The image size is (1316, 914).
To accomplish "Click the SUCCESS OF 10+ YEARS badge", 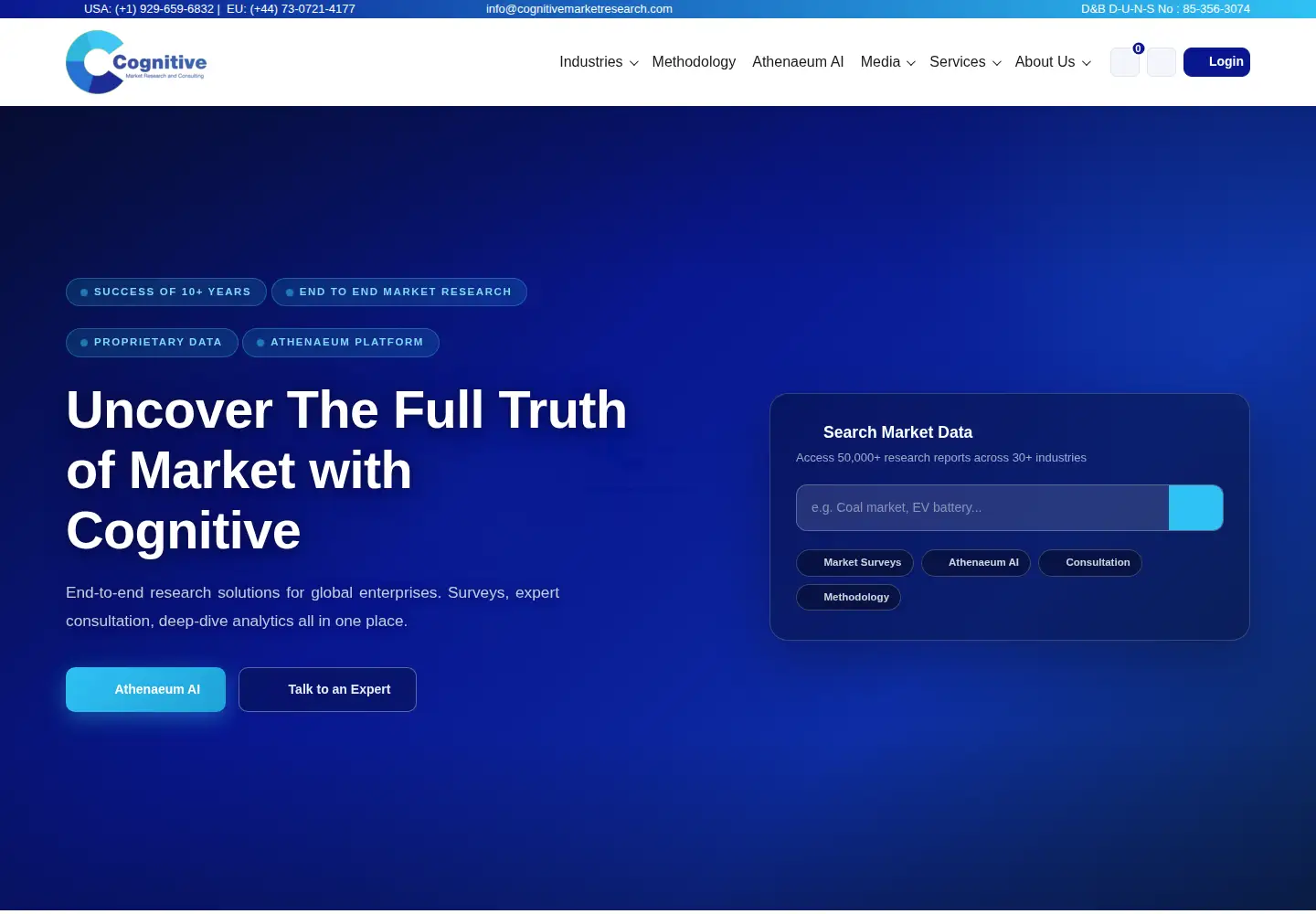I will [x=166, y=292].
